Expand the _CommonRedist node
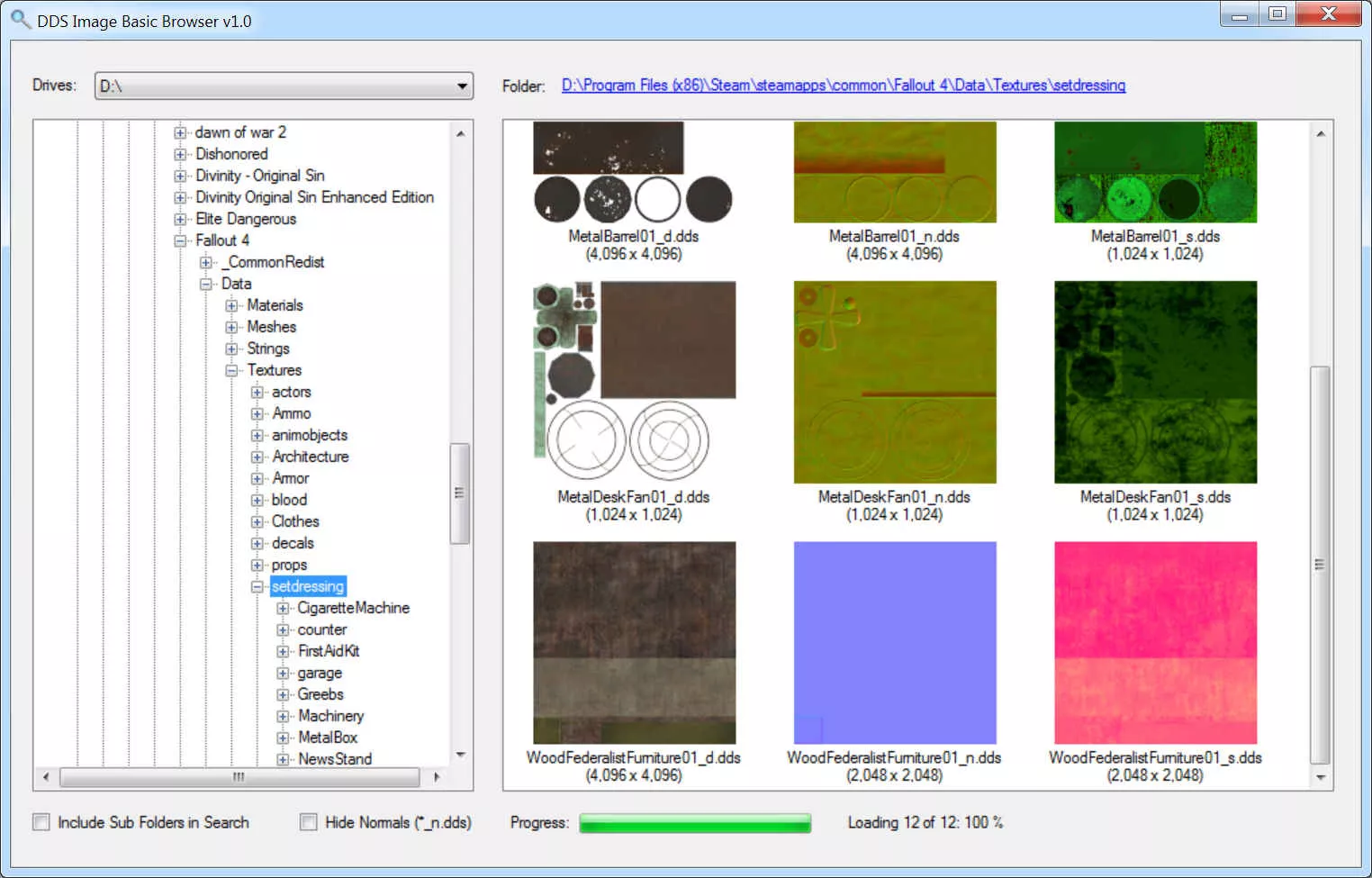 coord(206,262)
